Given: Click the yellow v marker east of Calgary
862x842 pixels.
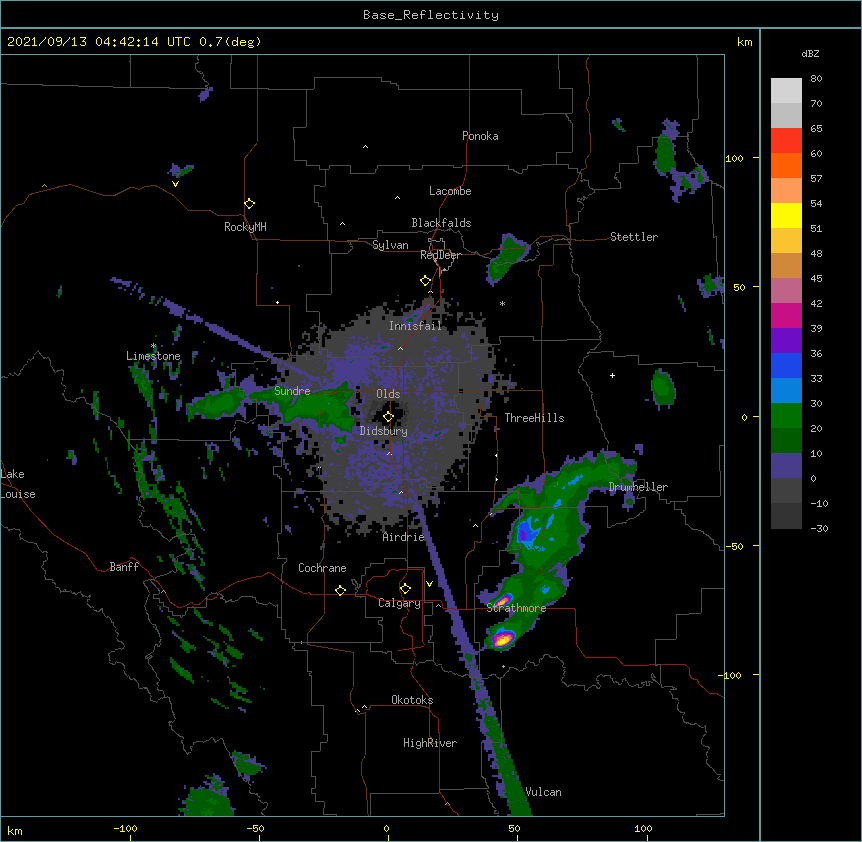Looking at the screenshot, I should pos(429,584).
